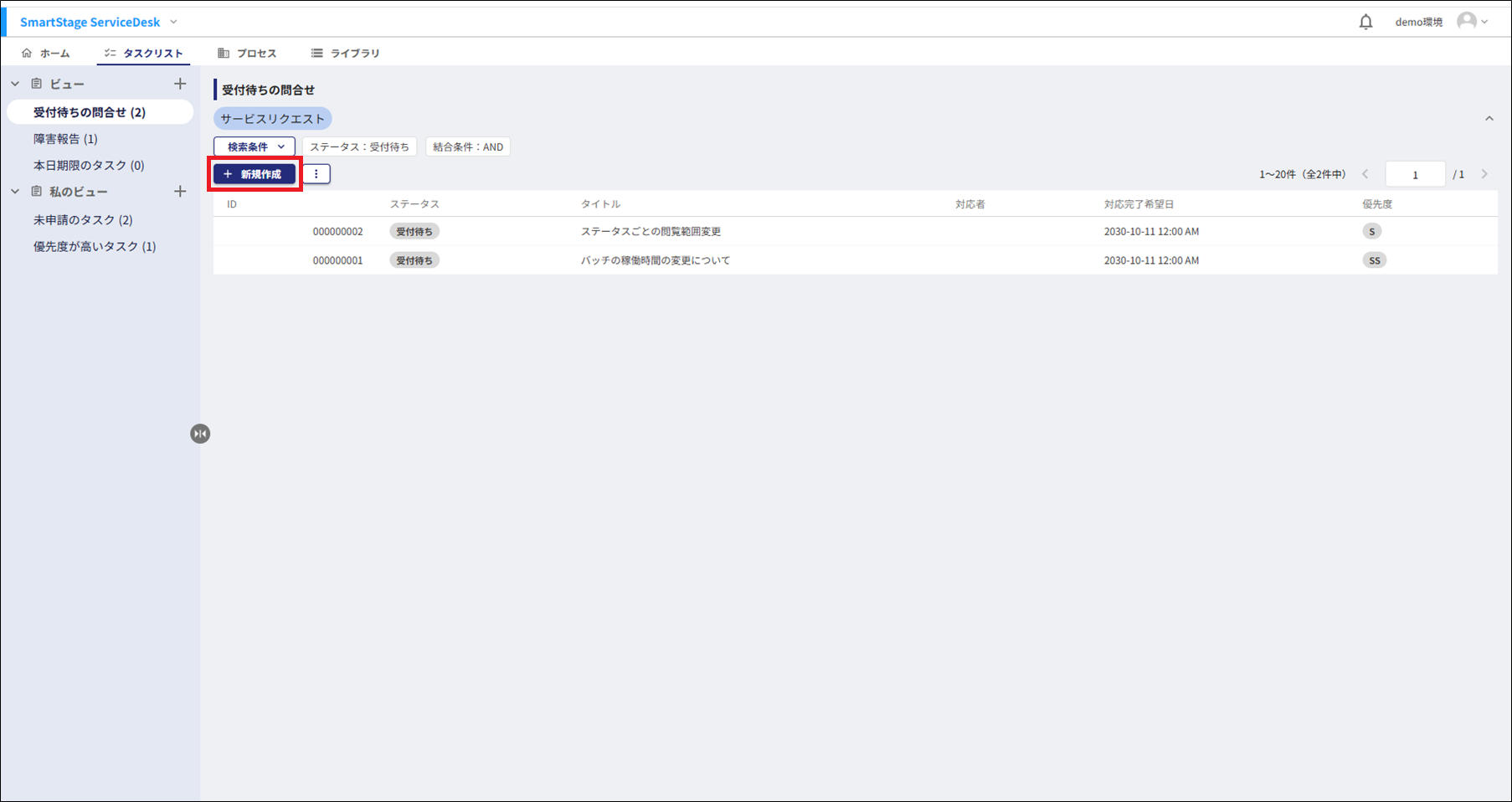The width and height of the screenshot is (1512, 802).
Task: Collapse the search panel with the up chevron
Action: (1489, 119)
